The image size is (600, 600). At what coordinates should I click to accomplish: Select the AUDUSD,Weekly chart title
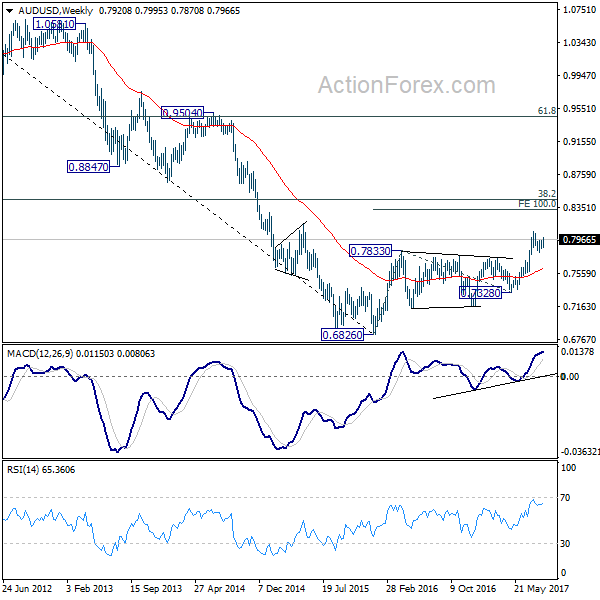(55, 11)
